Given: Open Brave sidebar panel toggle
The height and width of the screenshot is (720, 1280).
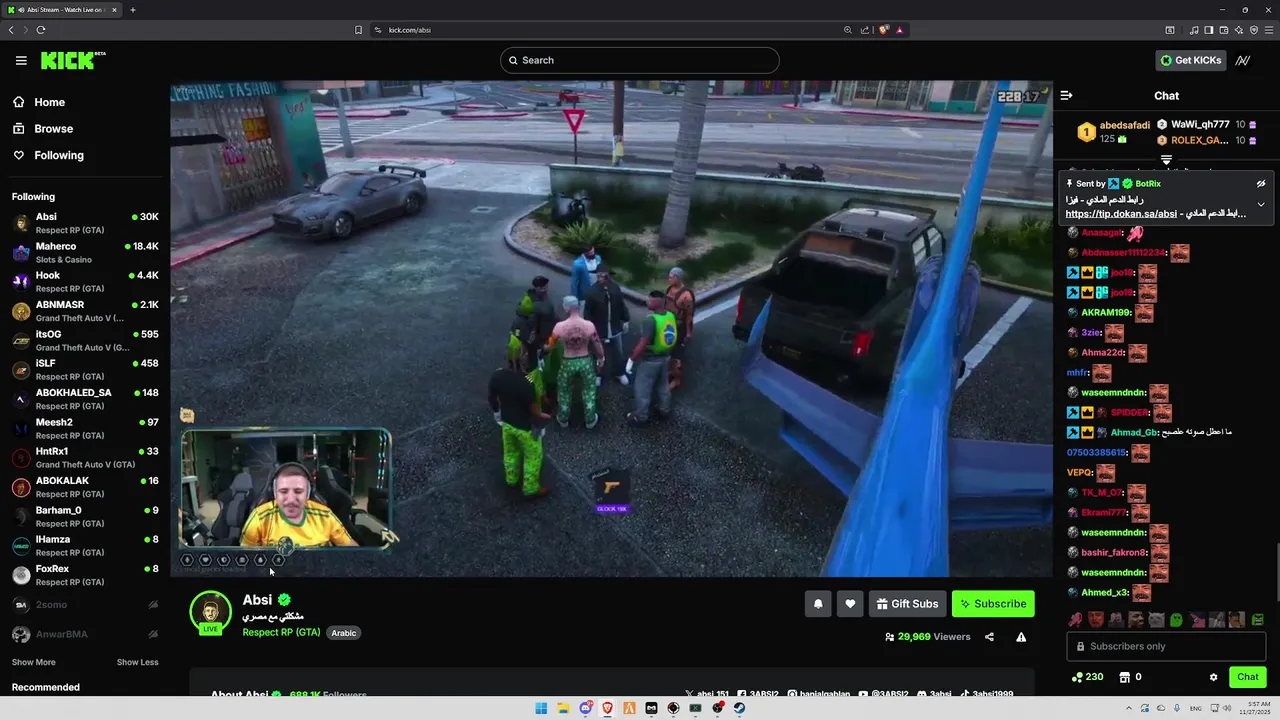Looking at the screenshot, I should pos(1209,30).
